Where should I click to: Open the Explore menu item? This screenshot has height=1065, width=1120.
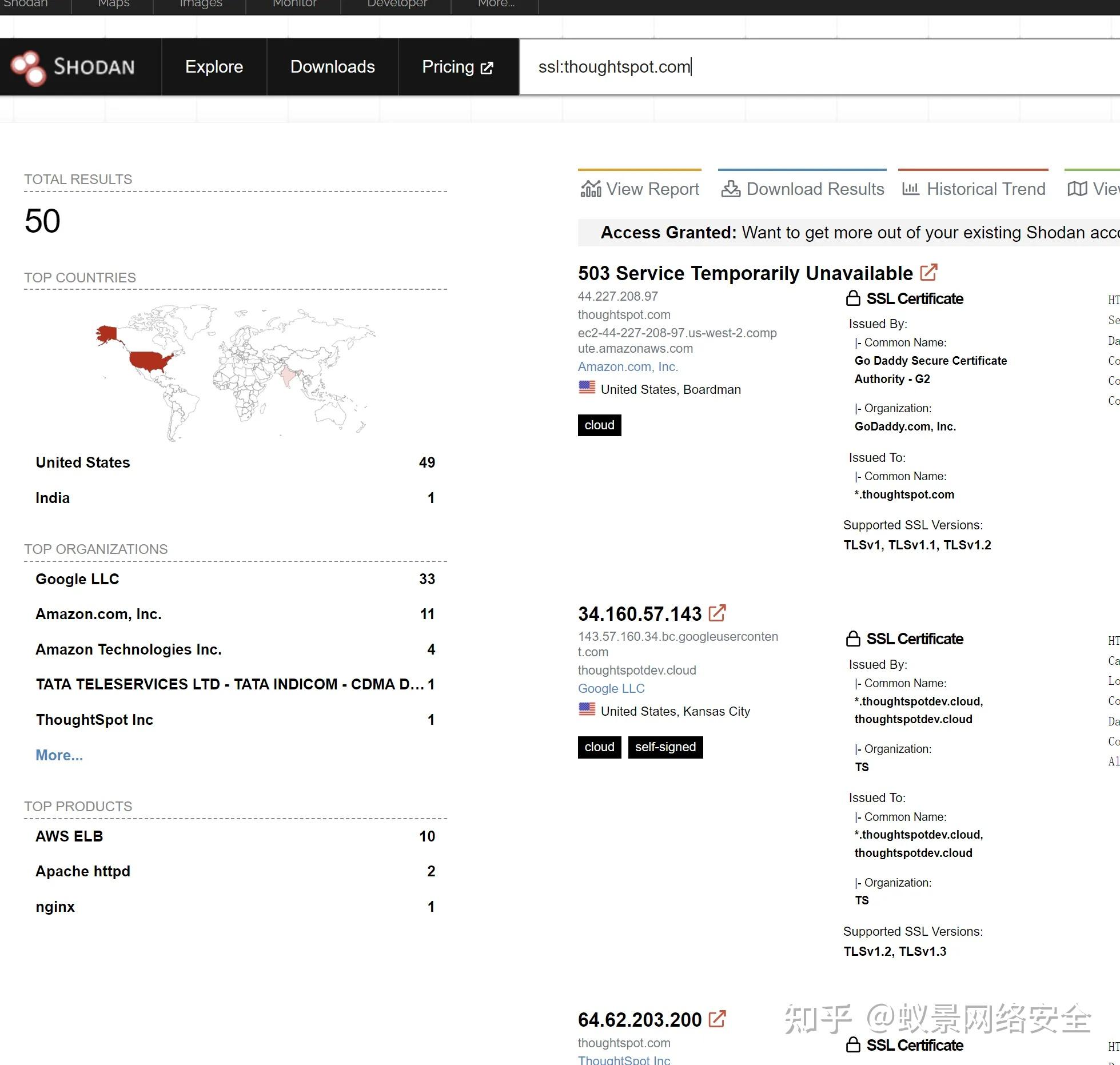(214, 67)
